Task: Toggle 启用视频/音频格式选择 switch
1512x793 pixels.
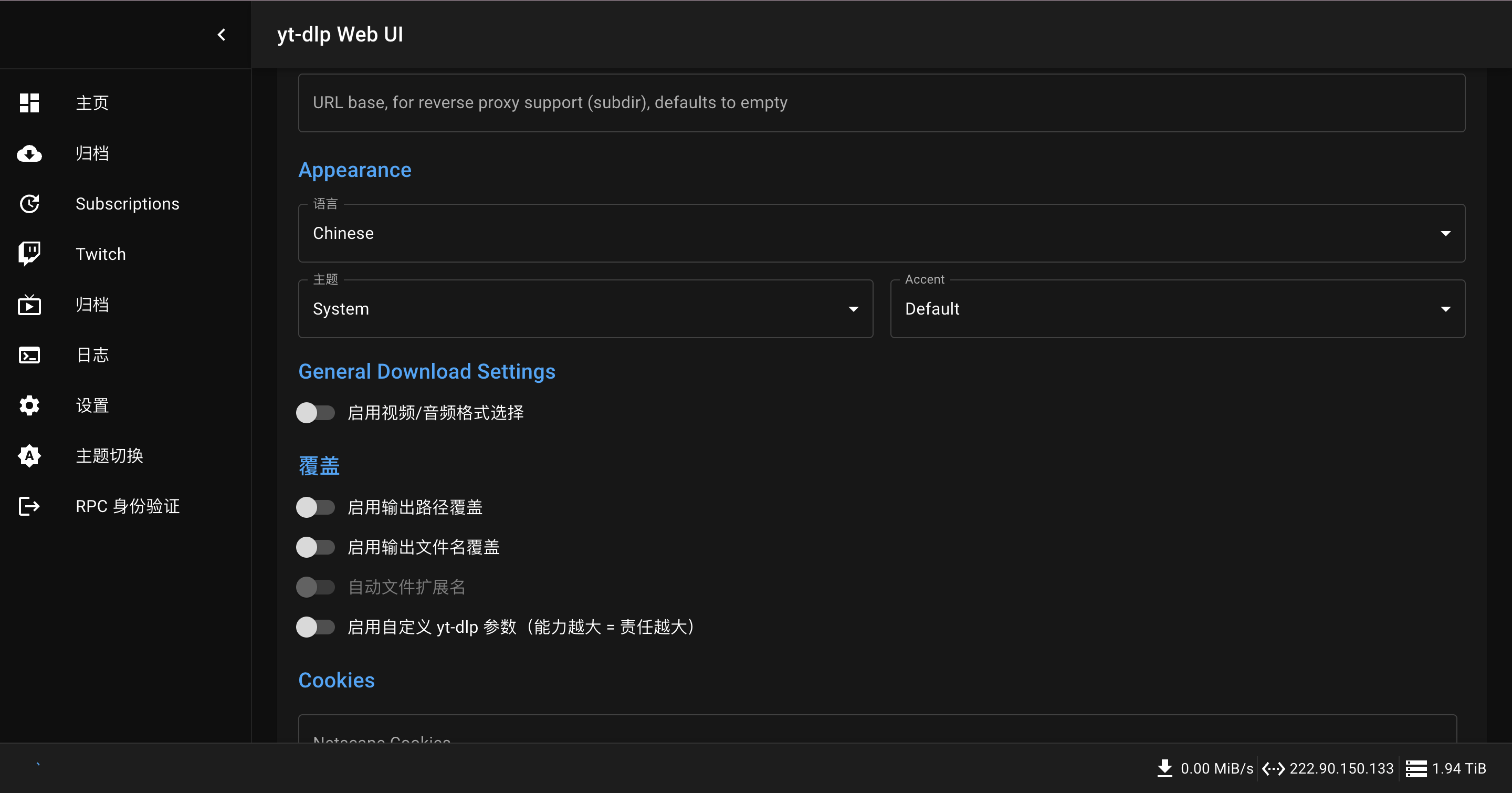Action: point(315,413)
